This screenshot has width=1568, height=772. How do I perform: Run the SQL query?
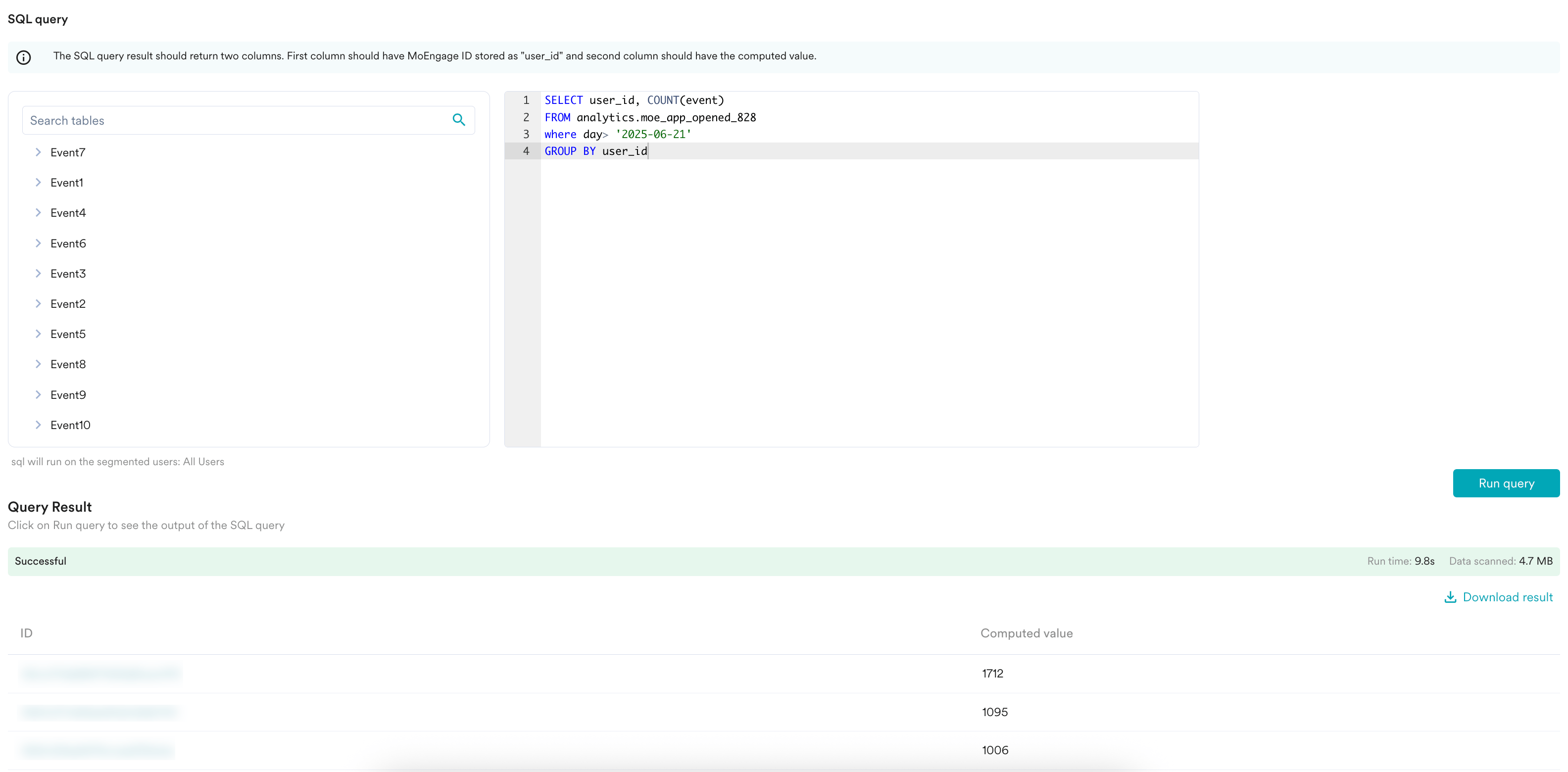[x=1506, y=483]
